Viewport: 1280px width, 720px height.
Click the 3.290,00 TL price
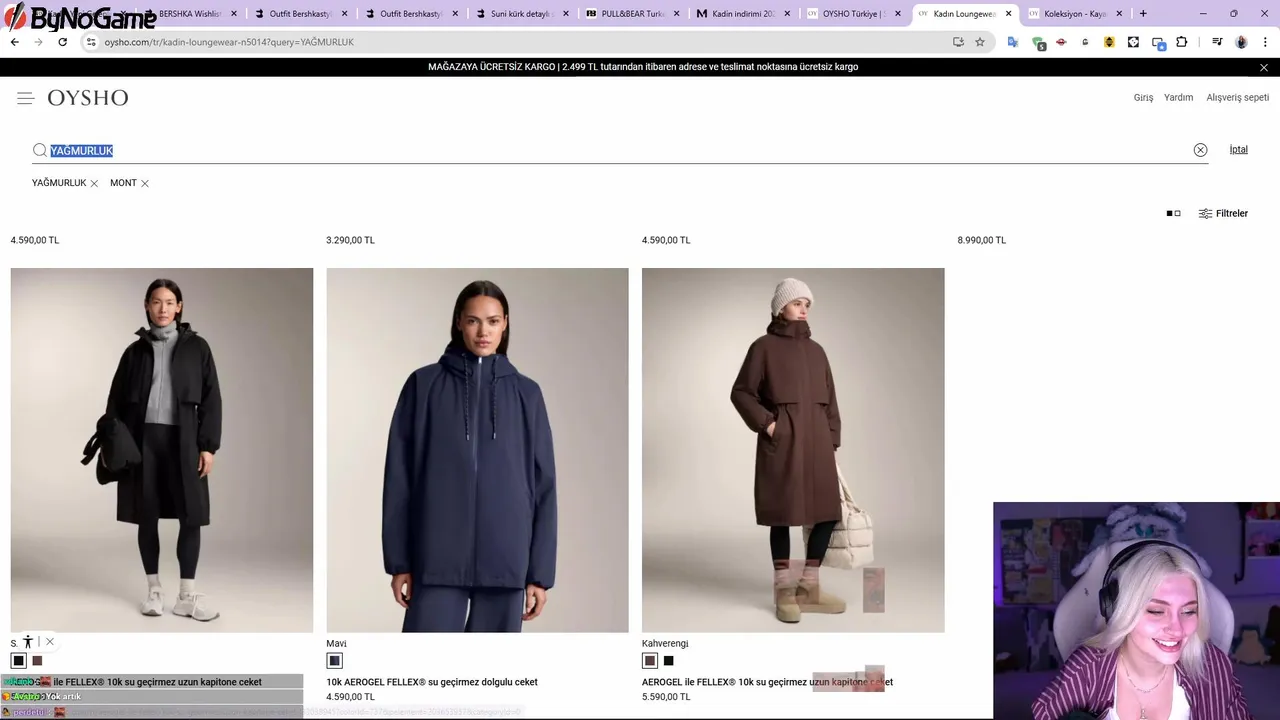(x=350, y=240)
